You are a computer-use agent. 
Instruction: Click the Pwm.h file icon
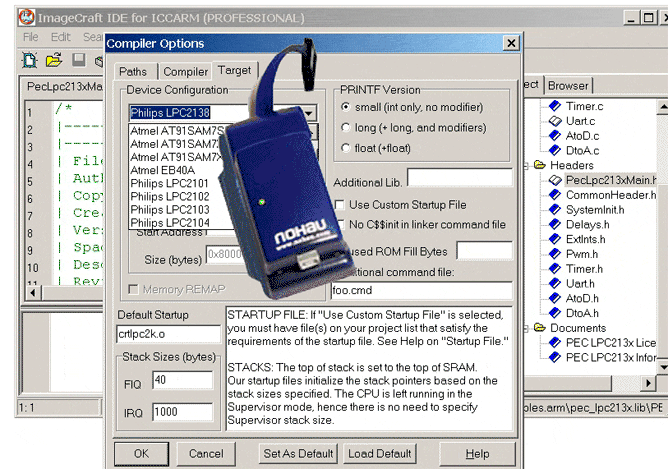555,254
